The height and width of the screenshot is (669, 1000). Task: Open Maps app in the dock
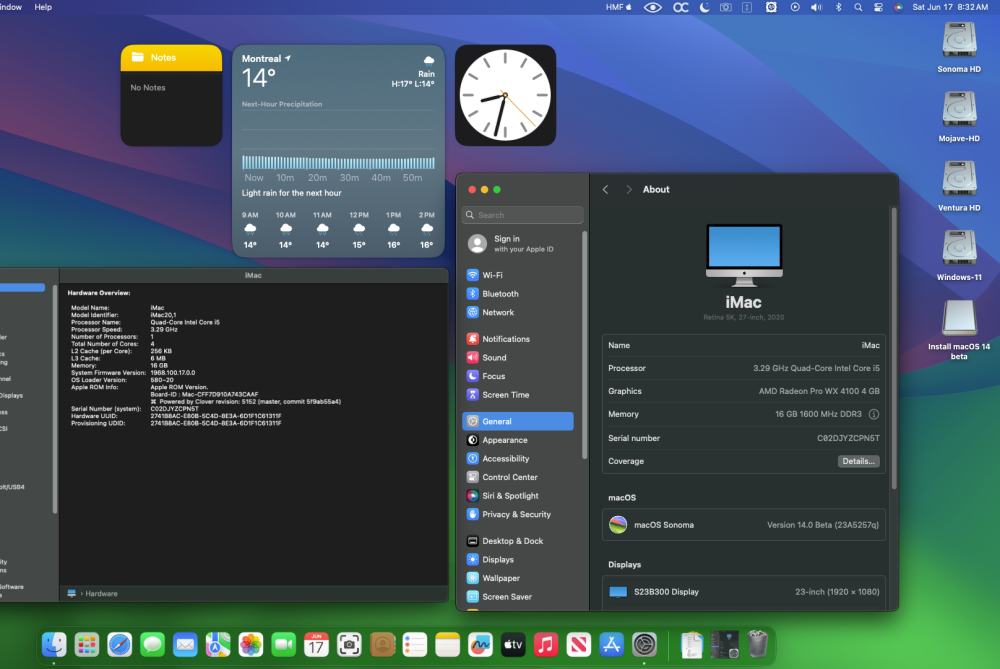218,645
